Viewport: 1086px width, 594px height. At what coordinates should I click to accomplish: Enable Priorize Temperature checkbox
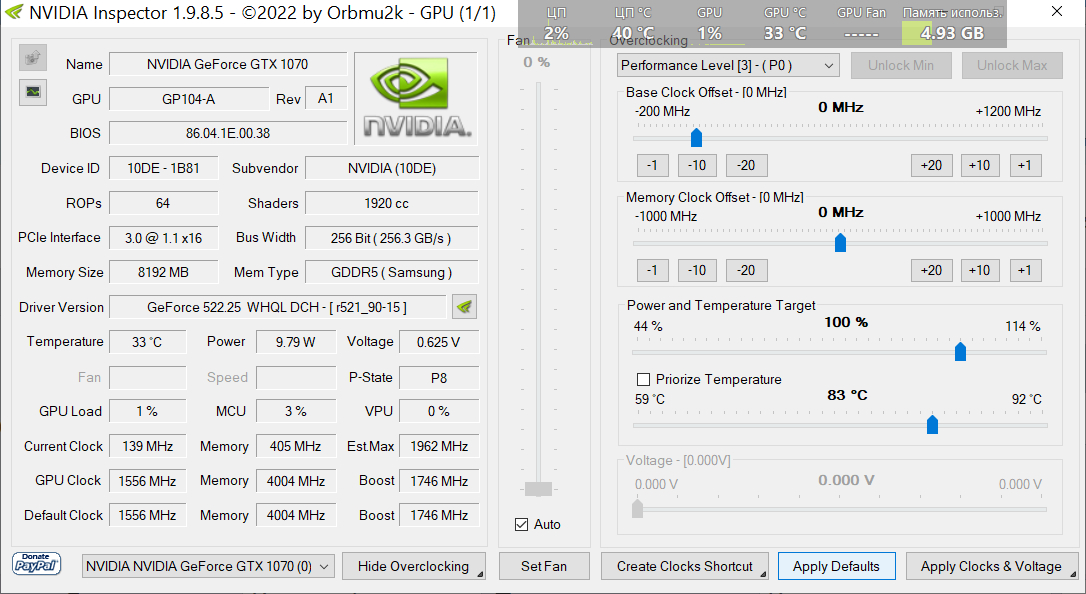[643, 379]
